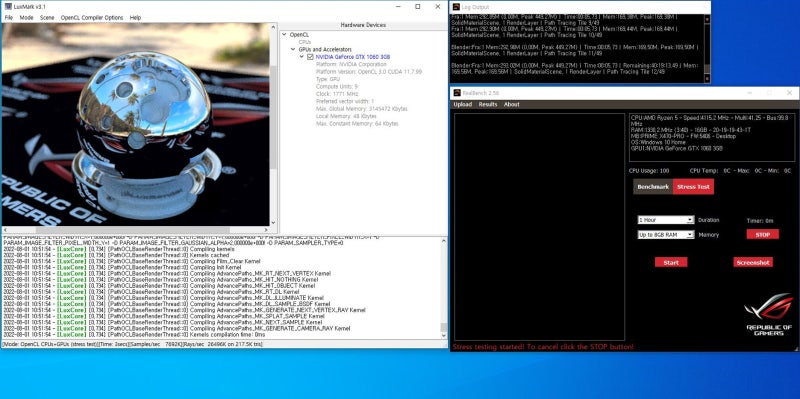800x399 pixels.
Task: Collapse the OpenCL tree node
Action: coord(284,35)
